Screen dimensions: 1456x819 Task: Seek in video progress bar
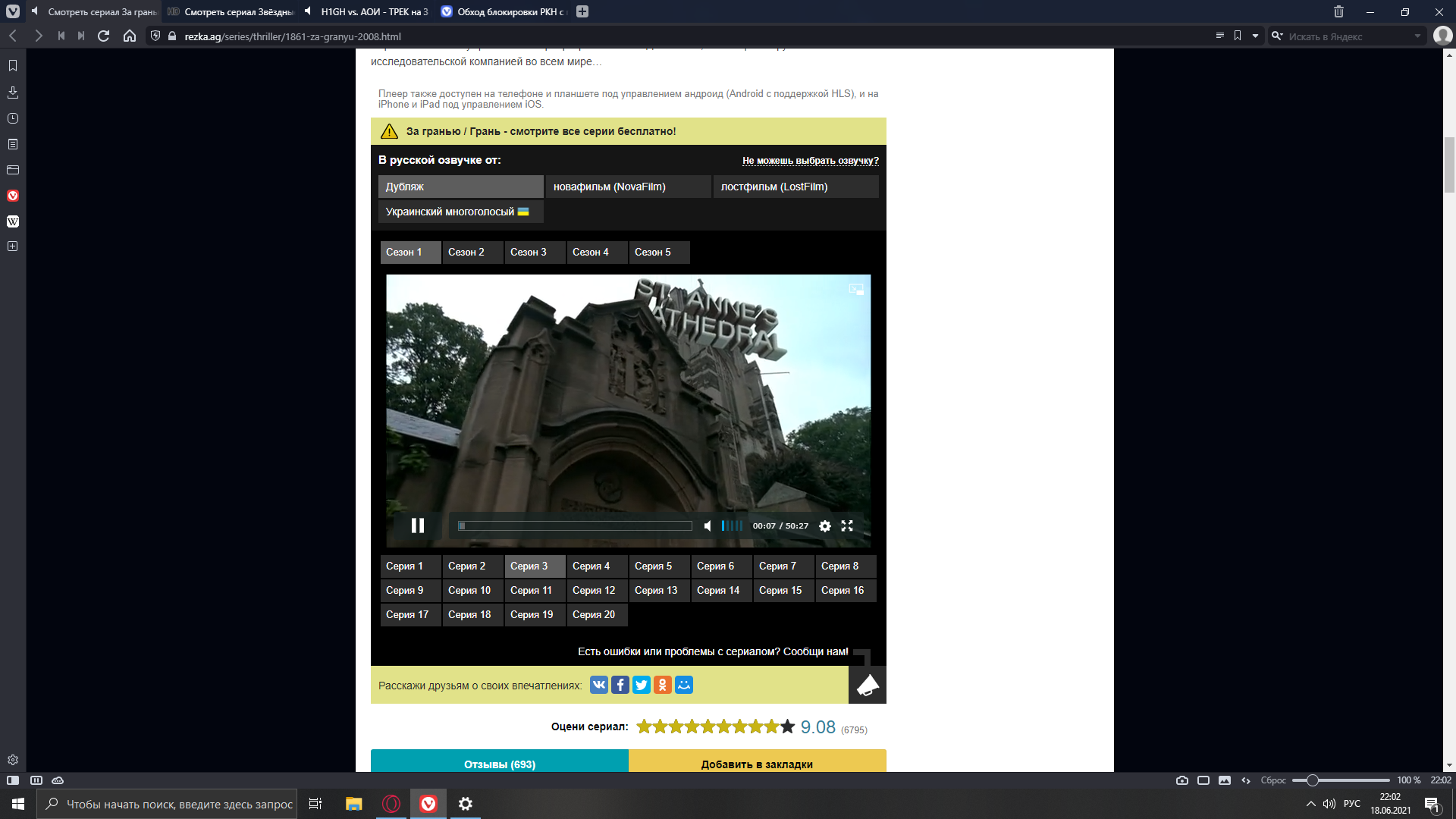pos(575,526)
